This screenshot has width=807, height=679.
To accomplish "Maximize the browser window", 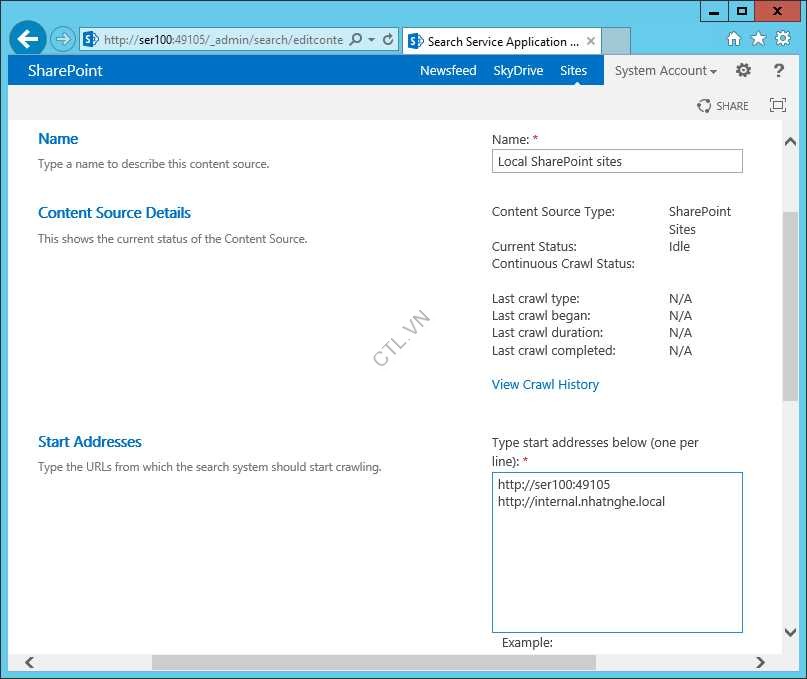I will point(741,11).
